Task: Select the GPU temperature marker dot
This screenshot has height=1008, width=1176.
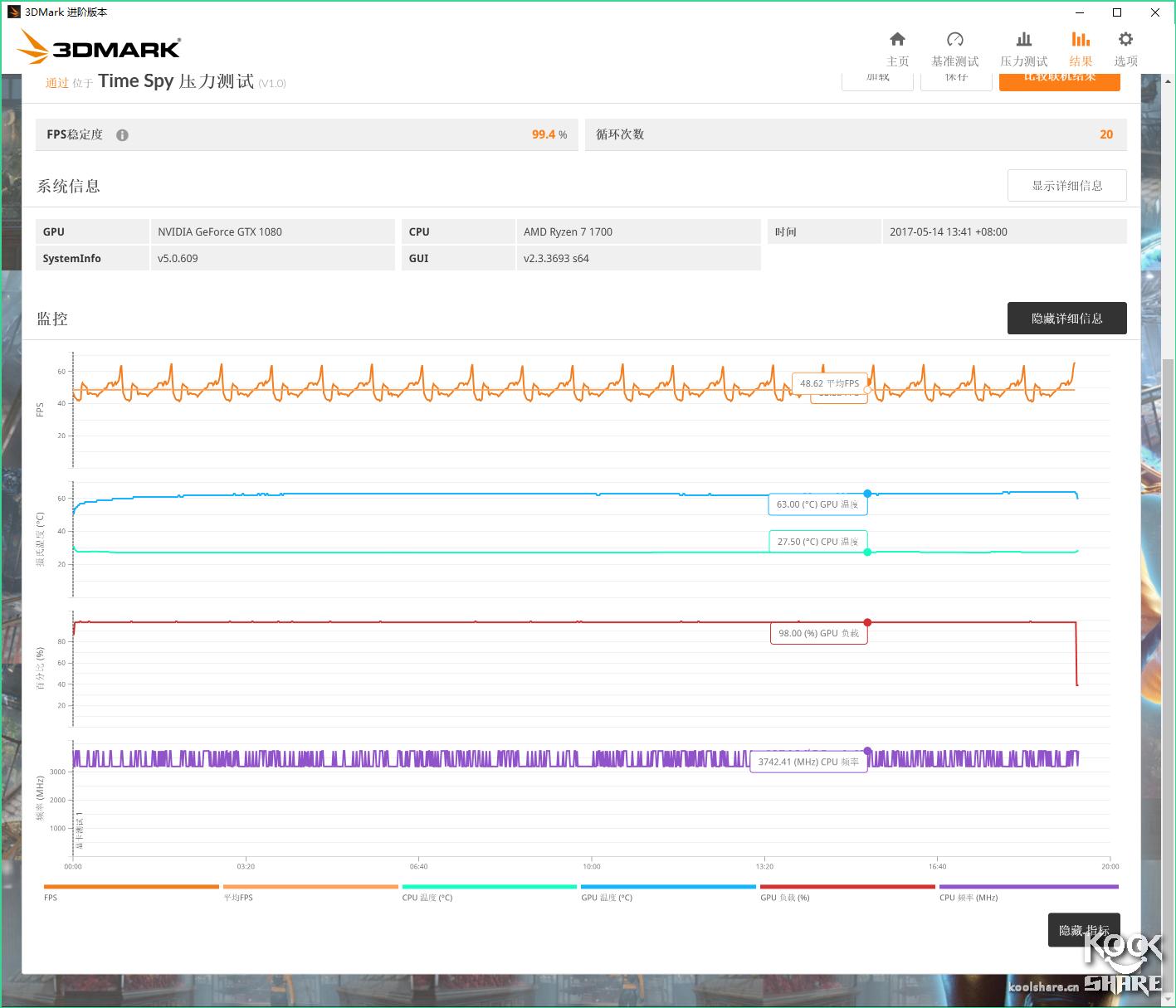Action: (x=868, y=492)
